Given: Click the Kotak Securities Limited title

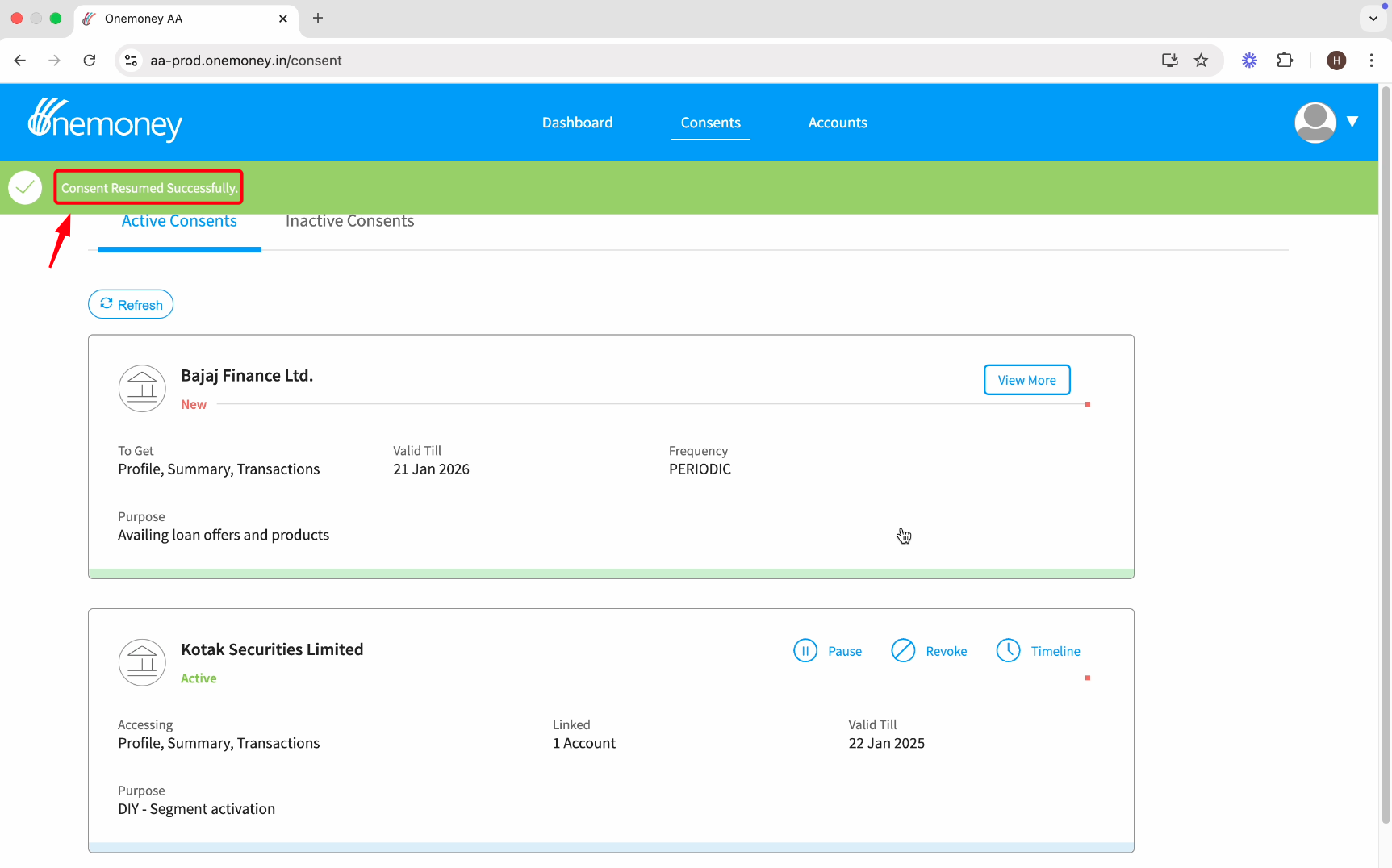Looking at the screenshot, I should pos(272,649).
